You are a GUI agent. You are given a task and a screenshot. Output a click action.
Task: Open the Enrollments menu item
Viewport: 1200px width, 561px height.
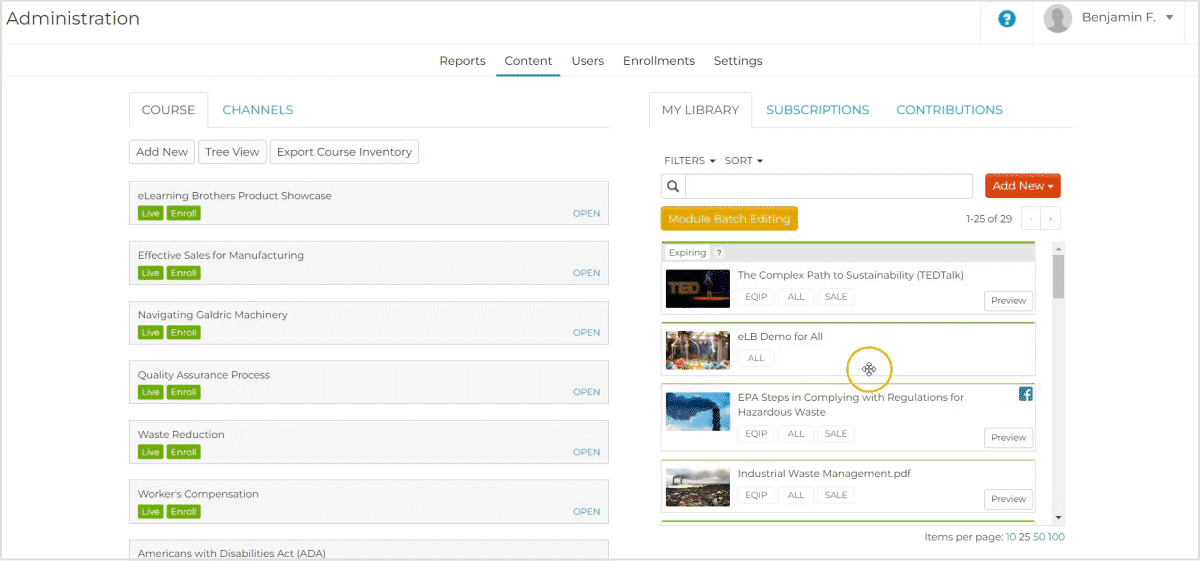[658, 61]
